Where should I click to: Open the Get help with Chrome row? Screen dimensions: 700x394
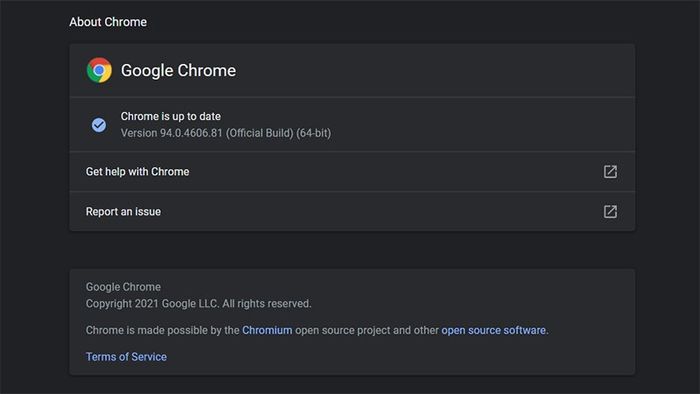click(x=352, y=172)
